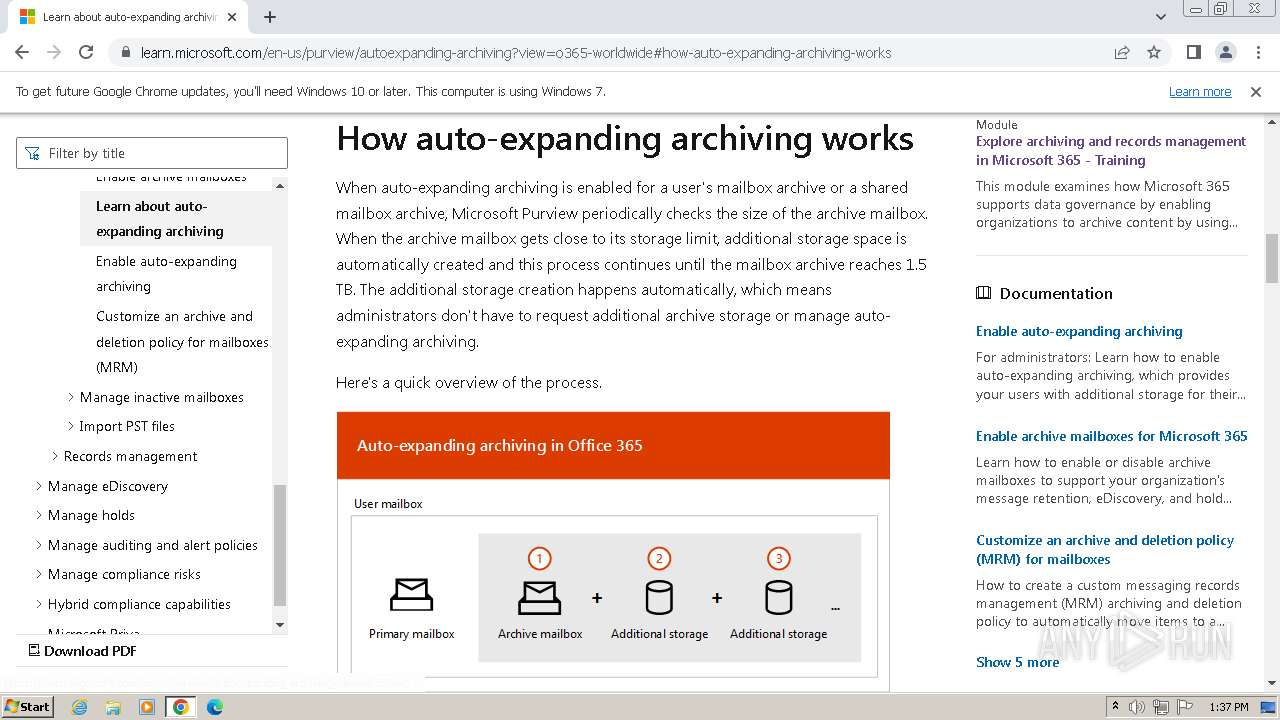Open the tab search dropdown
This screenshot has height=720, width=1280.
tap(1161, 17)
